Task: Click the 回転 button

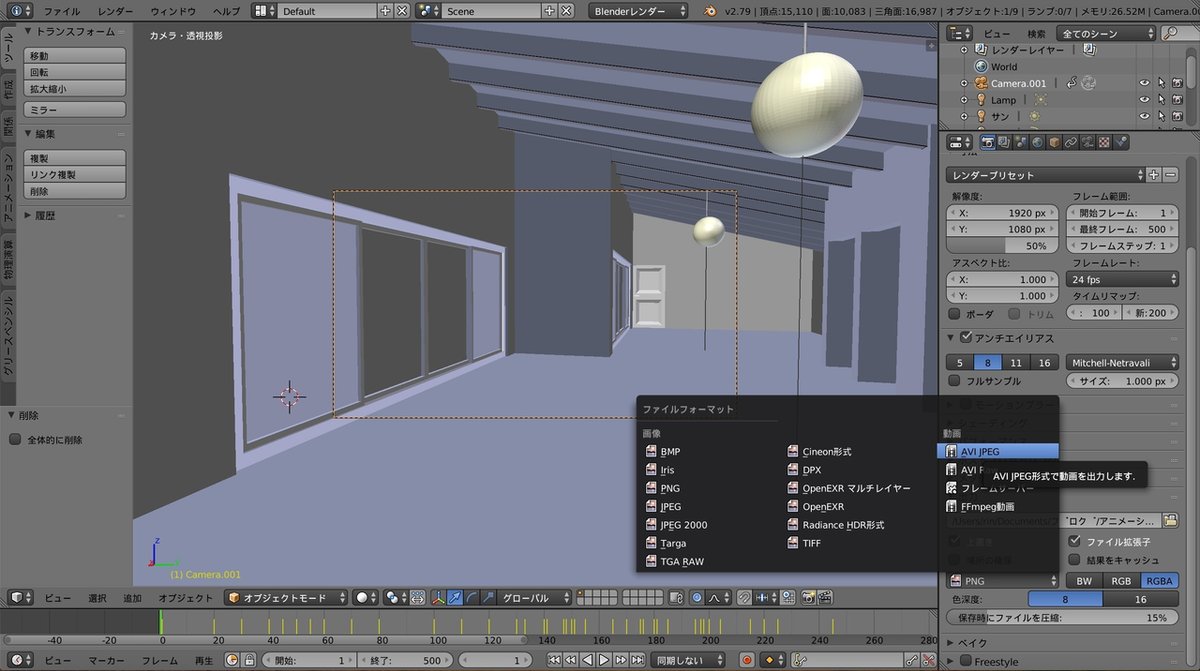Action: pyautogui.click(x=75, y=72)
